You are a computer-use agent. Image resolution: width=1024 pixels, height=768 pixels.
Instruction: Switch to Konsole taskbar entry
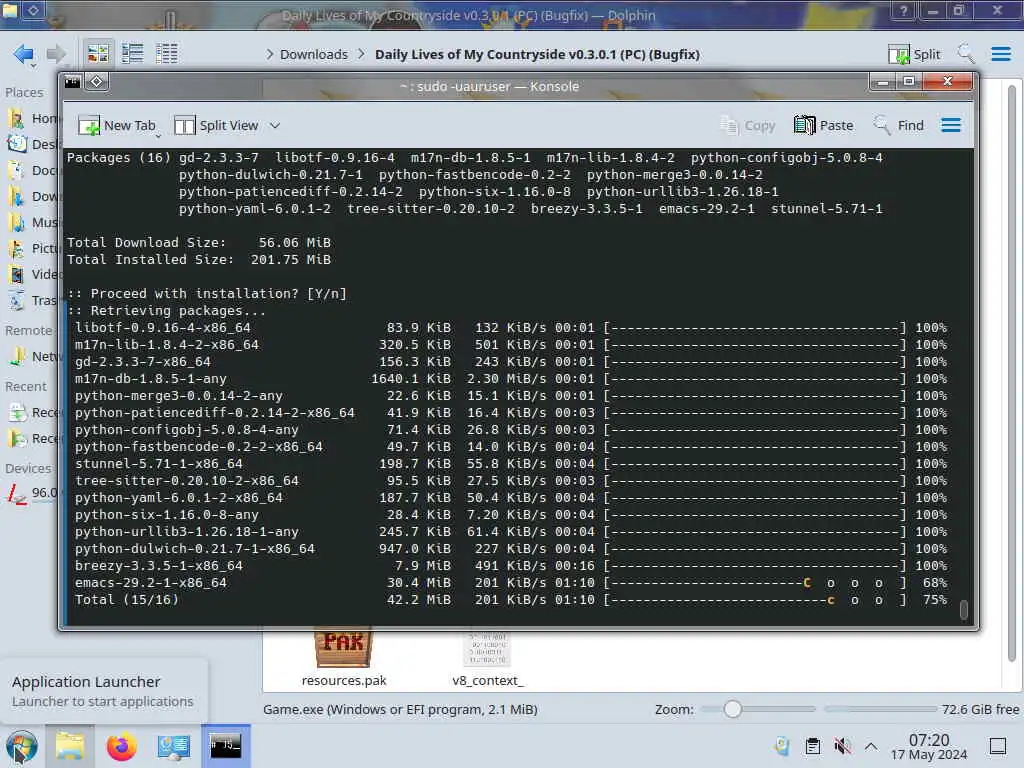click(x=225, y=745)
